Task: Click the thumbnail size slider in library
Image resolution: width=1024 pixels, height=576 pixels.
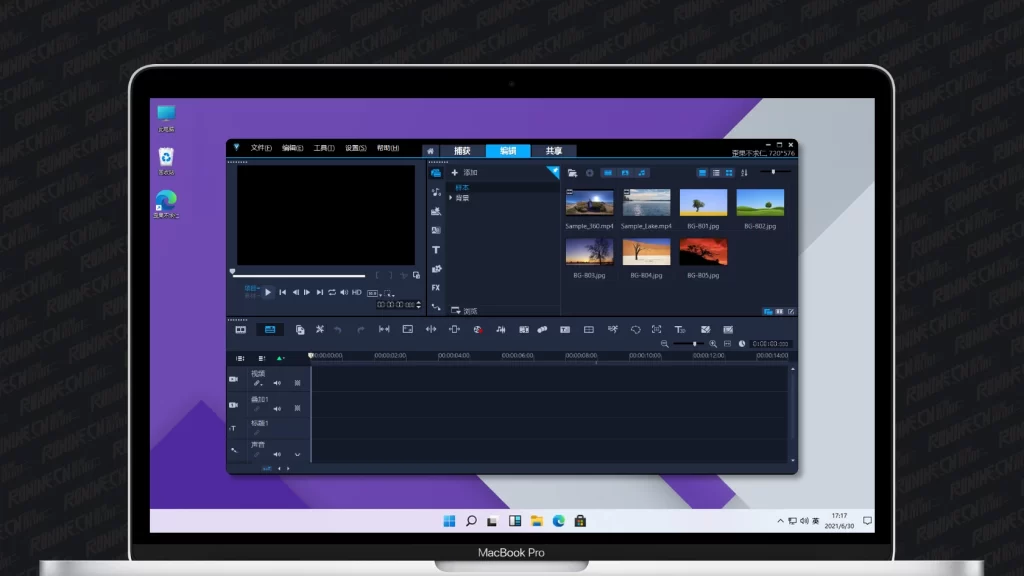Action: [x=773, y=172]
